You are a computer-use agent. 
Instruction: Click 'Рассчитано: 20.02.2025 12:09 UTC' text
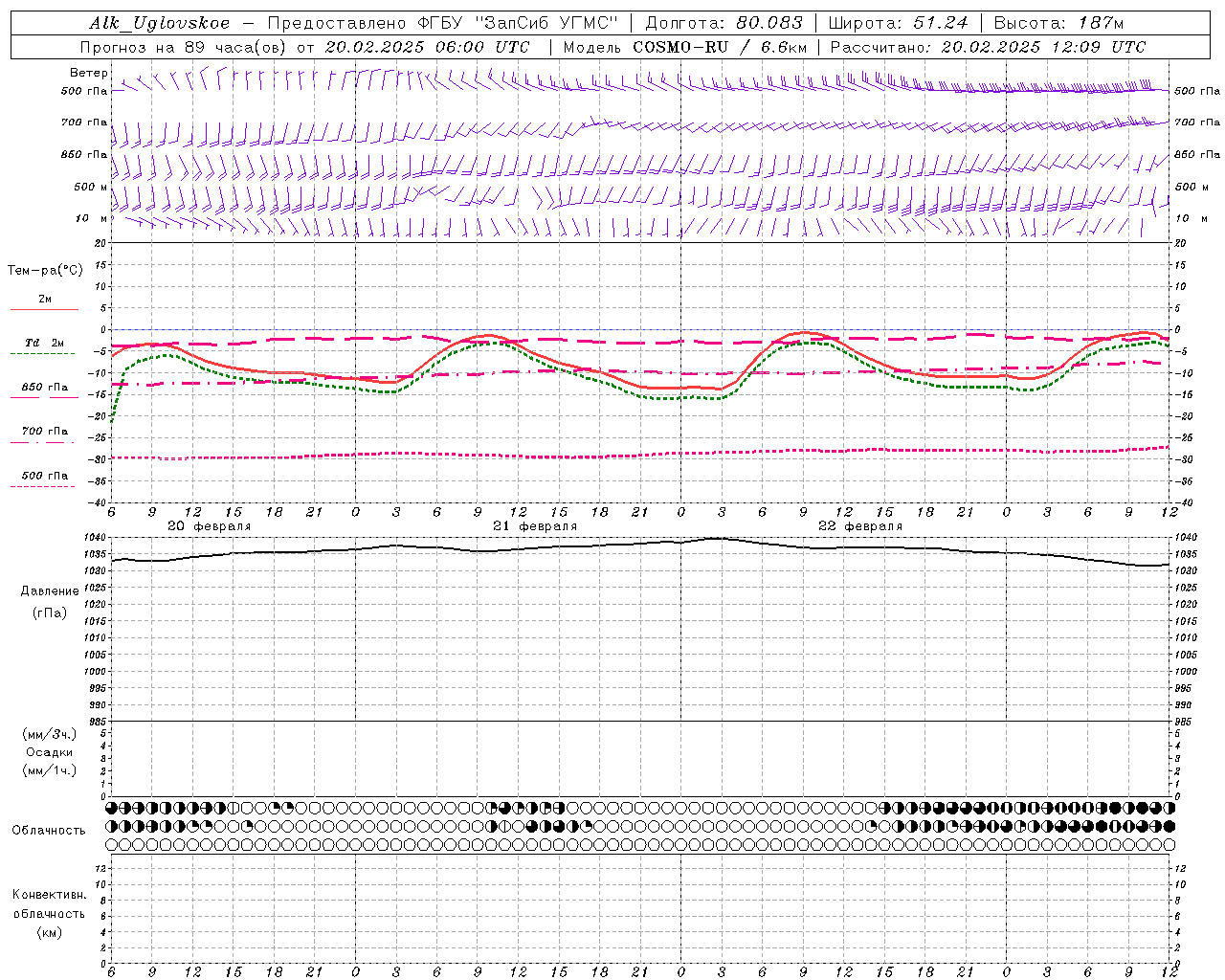tap(988, 47)
